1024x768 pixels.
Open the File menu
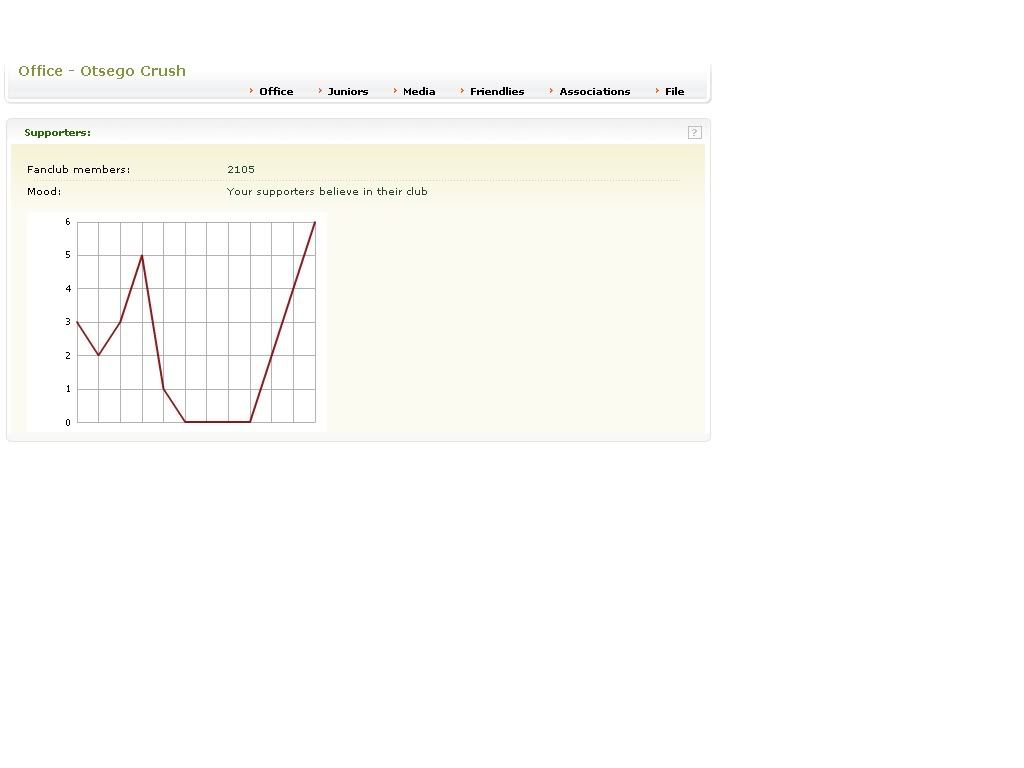click(x=675, y=91)
